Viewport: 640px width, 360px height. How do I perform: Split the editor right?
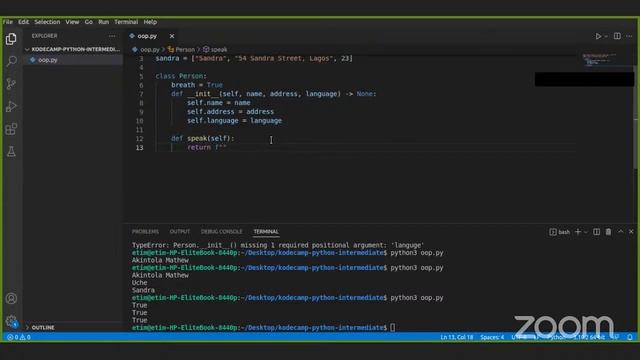pyautogui.click(x=617, y=36)
